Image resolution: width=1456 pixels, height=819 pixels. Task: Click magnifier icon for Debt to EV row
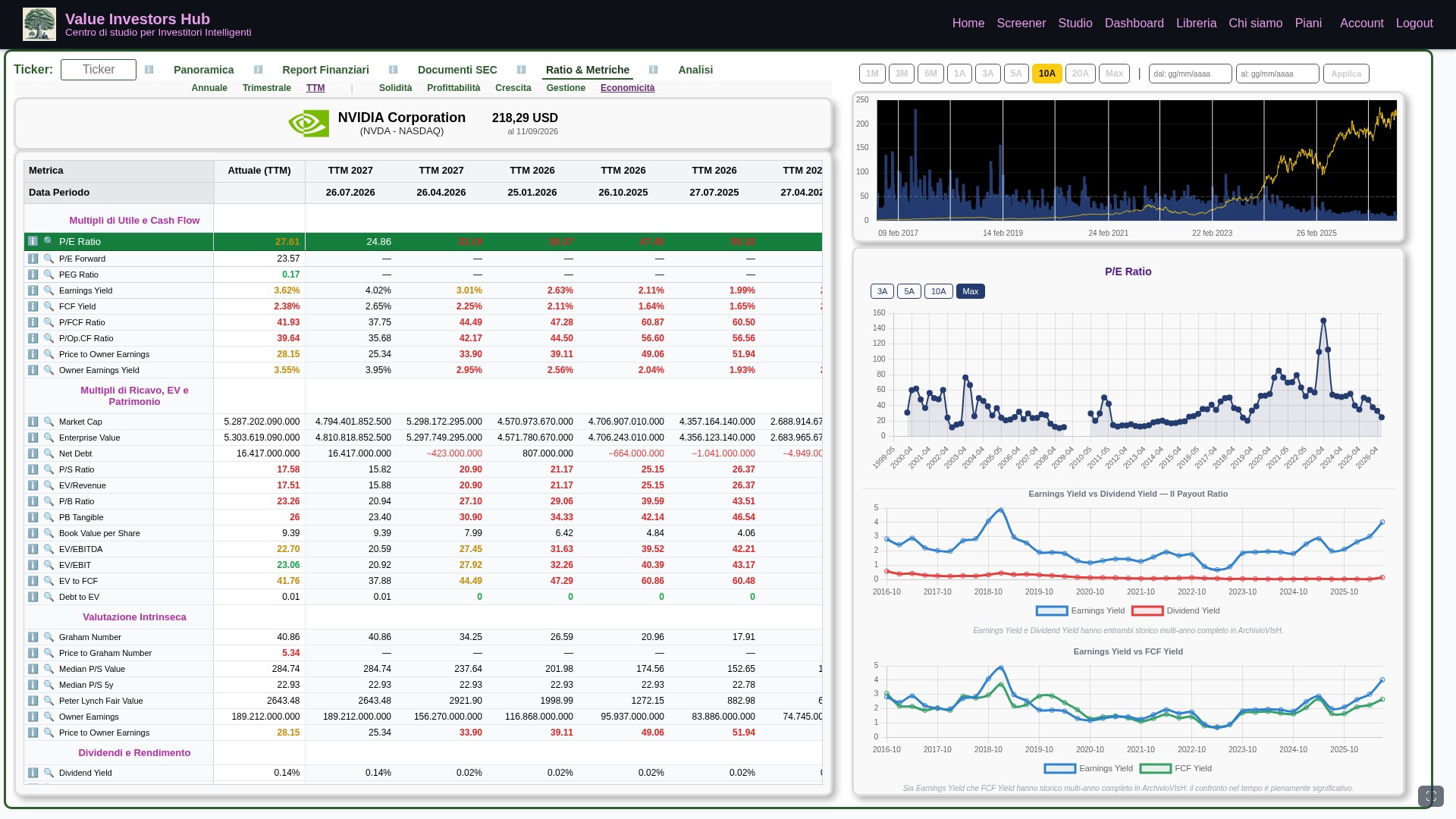pyautogui.click(x=49, y=597)
